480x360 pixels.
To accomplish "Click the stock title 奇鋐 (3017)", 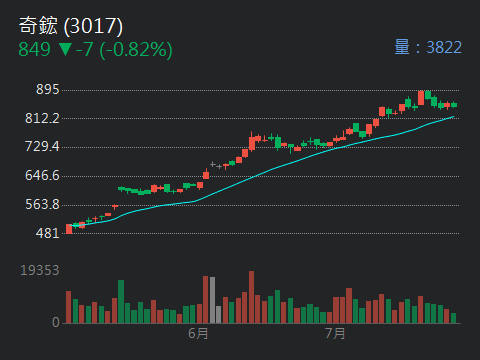I will 71,26.
